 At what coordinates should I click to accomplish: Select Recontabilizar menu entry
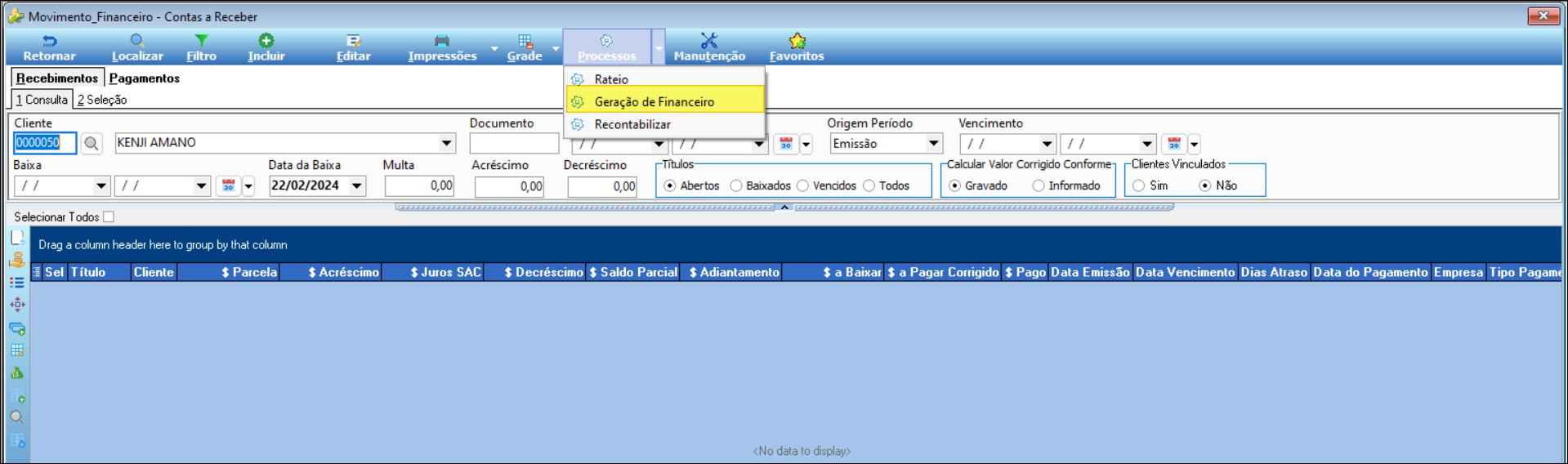pyautogui.click(x=665, y=124)
